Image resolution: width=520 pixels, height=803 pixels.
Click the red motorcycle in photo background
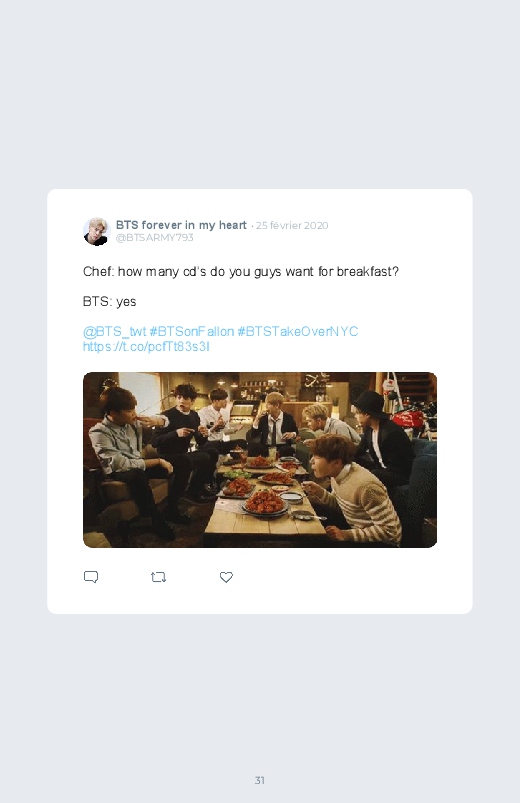click(412, 417)
